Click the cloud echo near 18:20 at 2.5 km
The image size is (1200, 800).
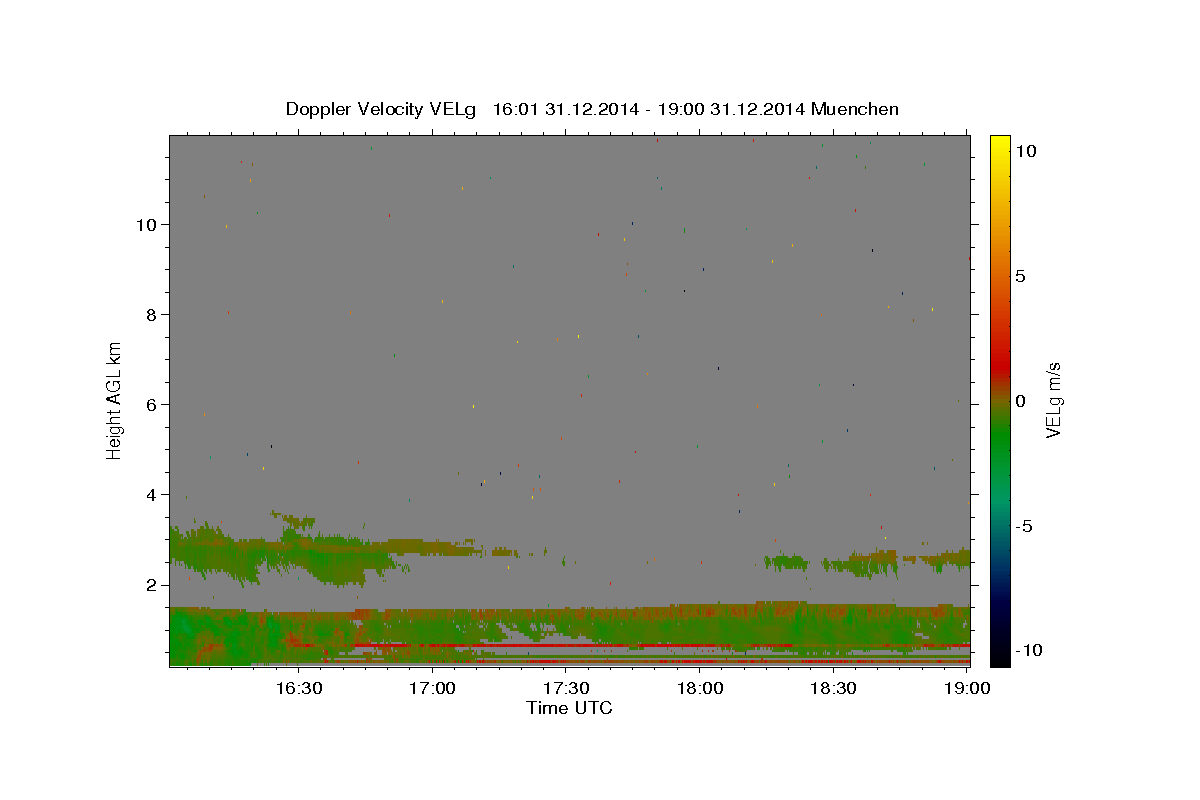click(786, 562)
